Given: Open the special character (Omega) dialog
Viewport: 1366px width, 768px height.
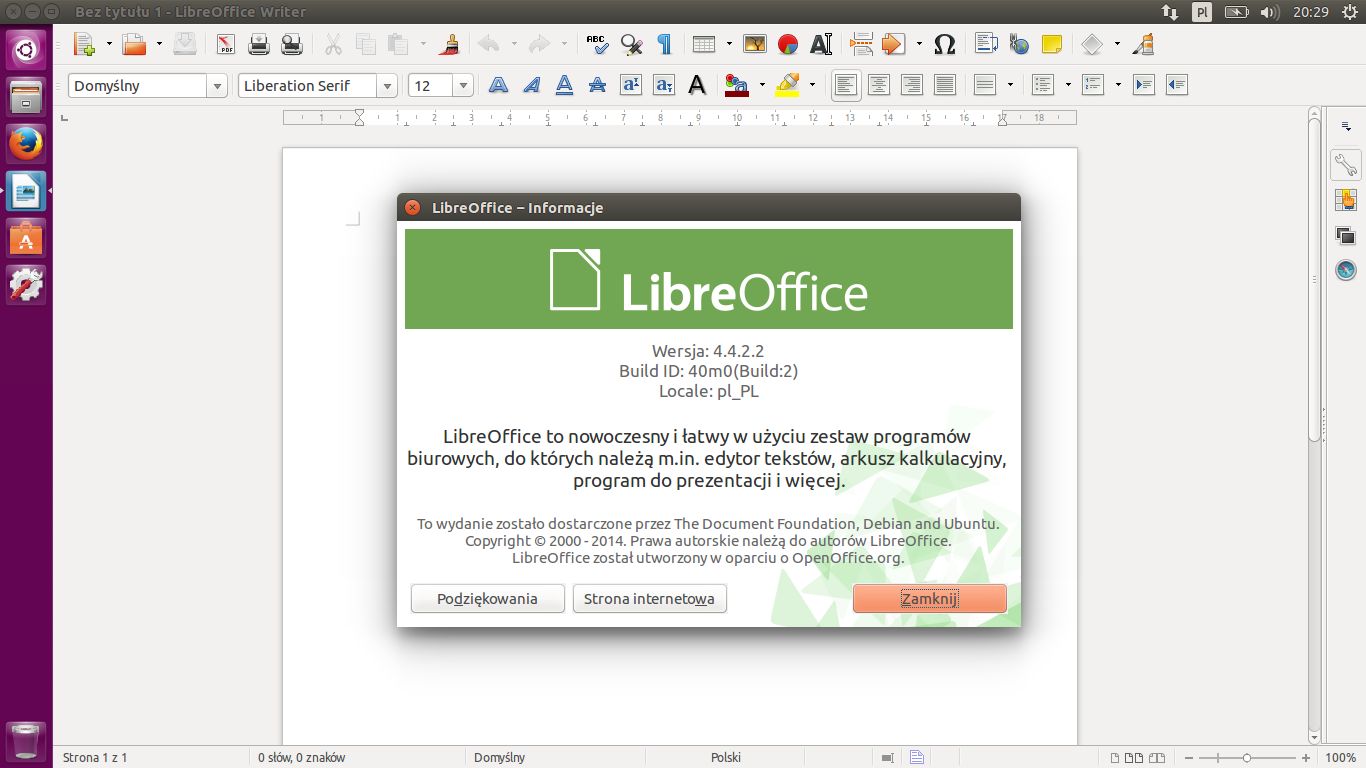Looking at the screenshot, I should click(944, 44).
